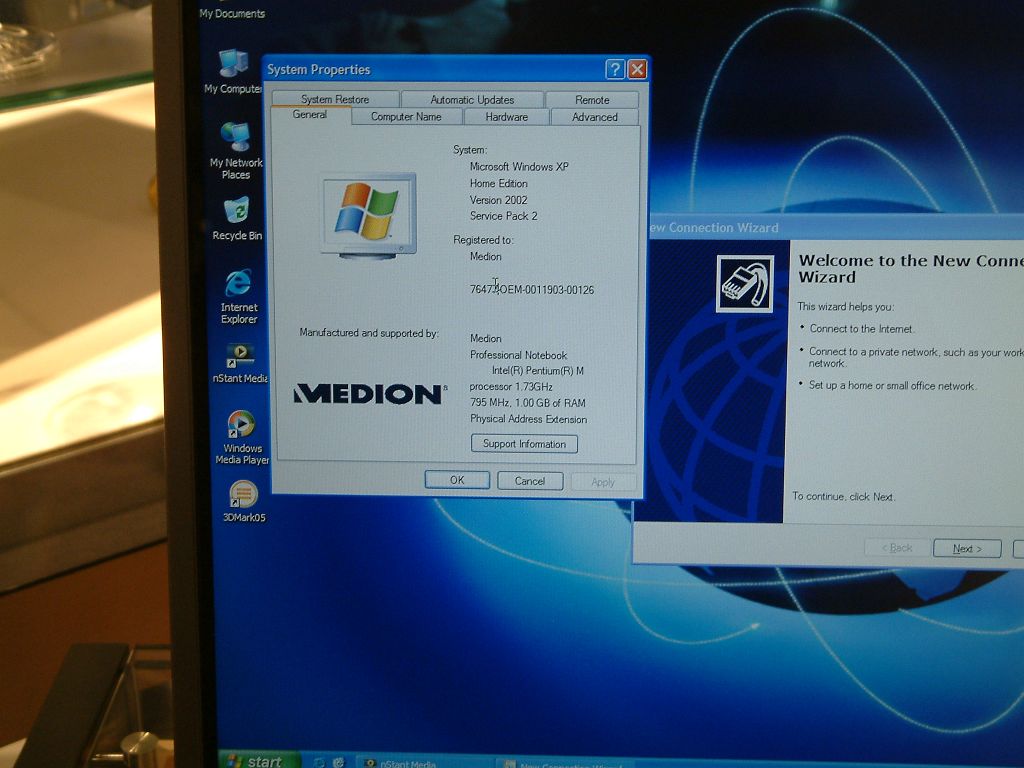
Task: Open the Remote tab
Action: (x=592, y=100)
